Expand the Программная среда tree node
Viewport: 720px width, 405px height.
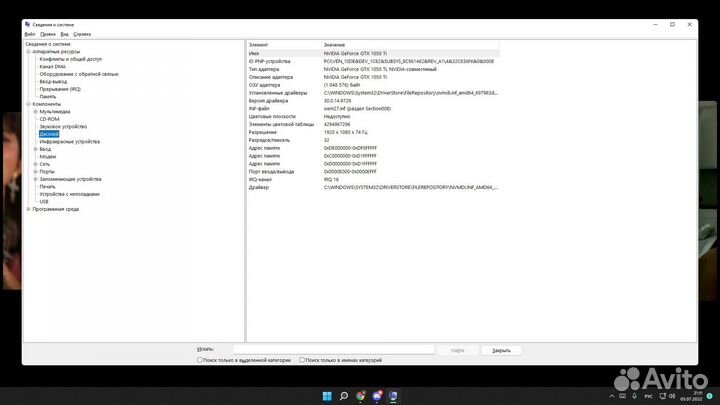point(28,209)
